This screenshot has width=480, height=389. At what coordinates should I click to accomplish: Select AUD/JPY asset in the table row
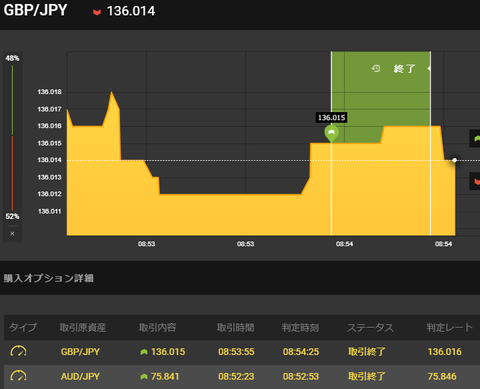80,377
